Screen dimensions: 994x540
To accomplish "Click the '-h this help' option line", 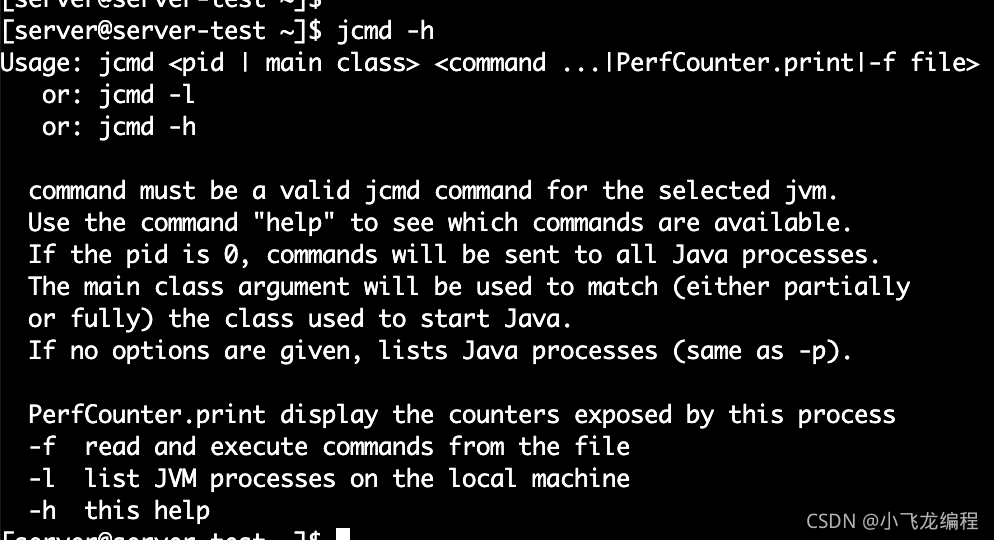I will click(x=119, y=511).
